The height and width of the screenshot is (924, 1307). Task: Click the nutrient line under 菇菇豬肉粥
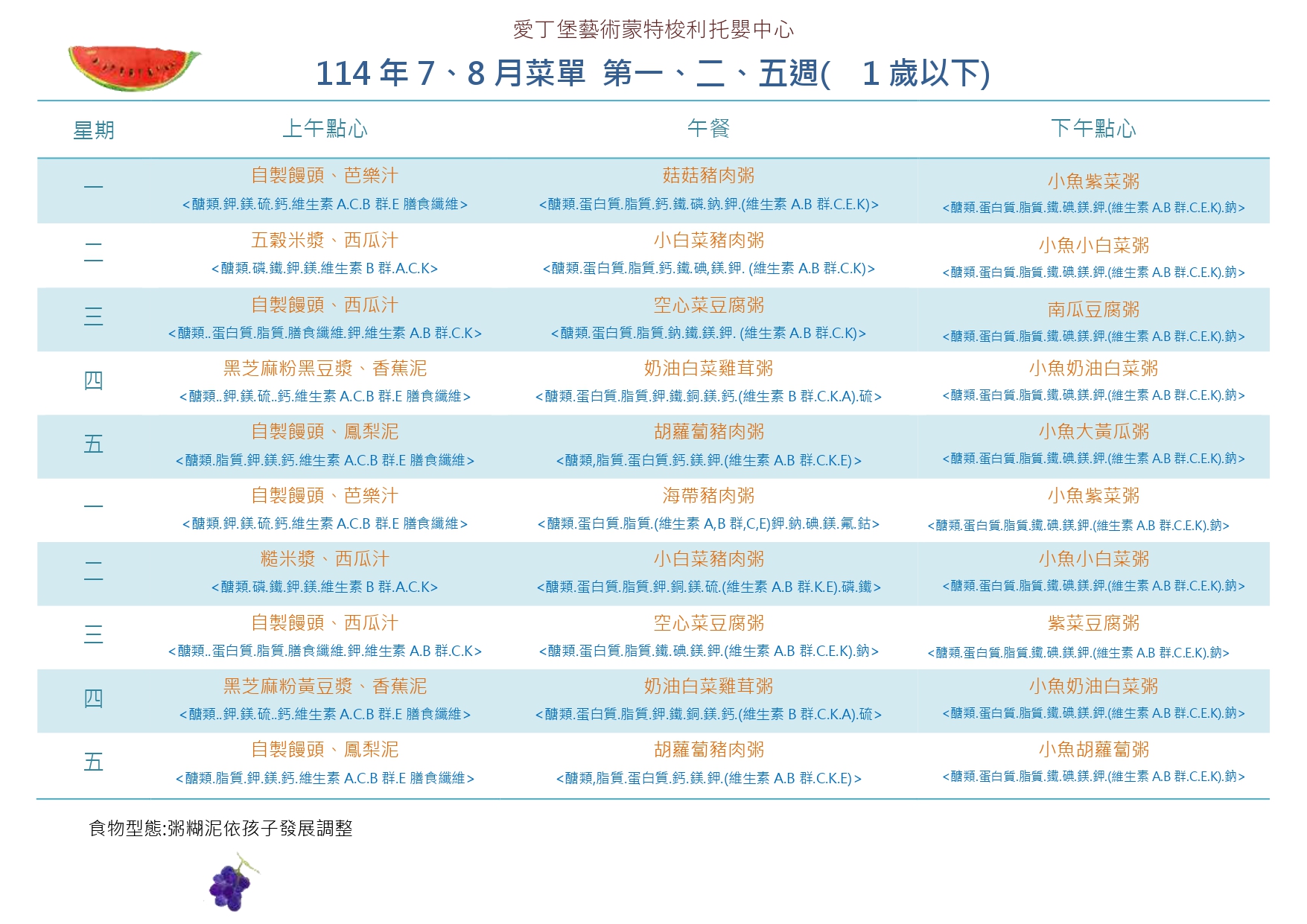708,204
